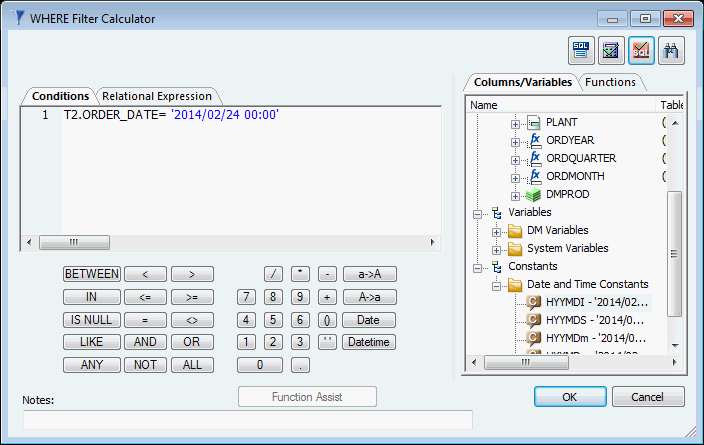The width and height of the screenshot is (704, 445).
Task: Click the Variables tree node icon
Action: tap(497, 212)
